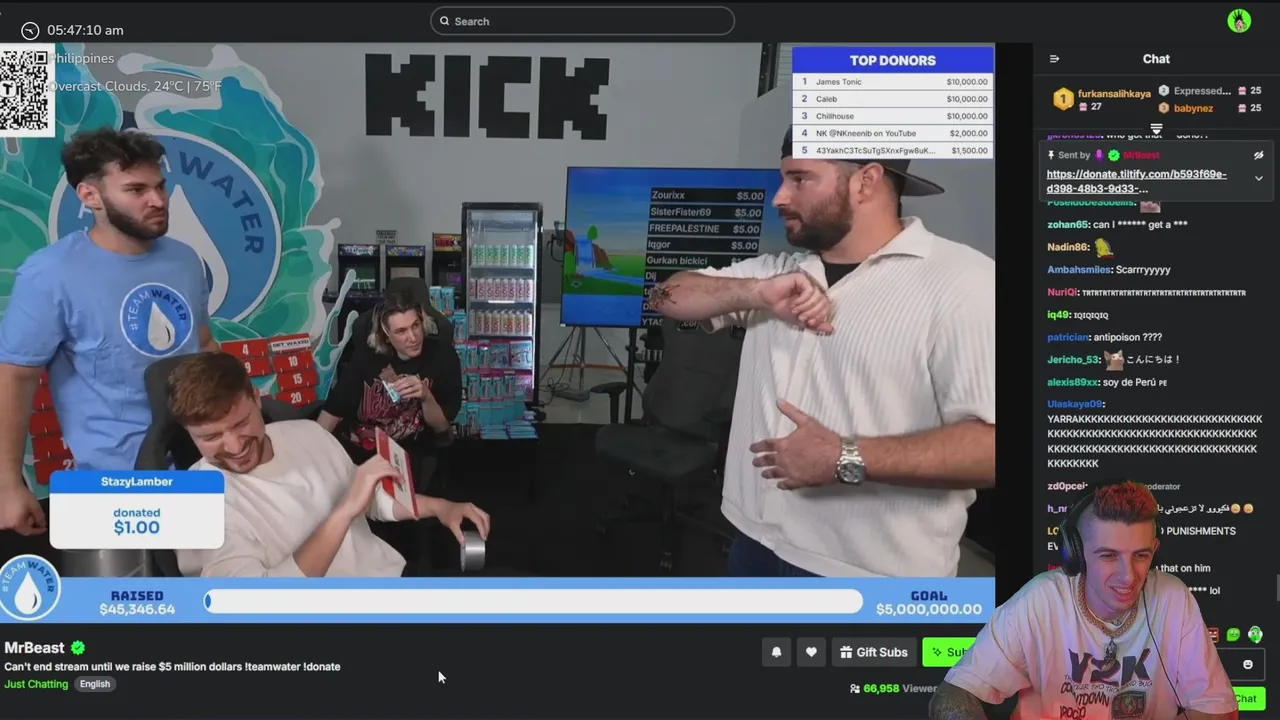The image size is (1280, 720).
Task: Click the emote in Nadin86's message
Action: (1104, 246)
